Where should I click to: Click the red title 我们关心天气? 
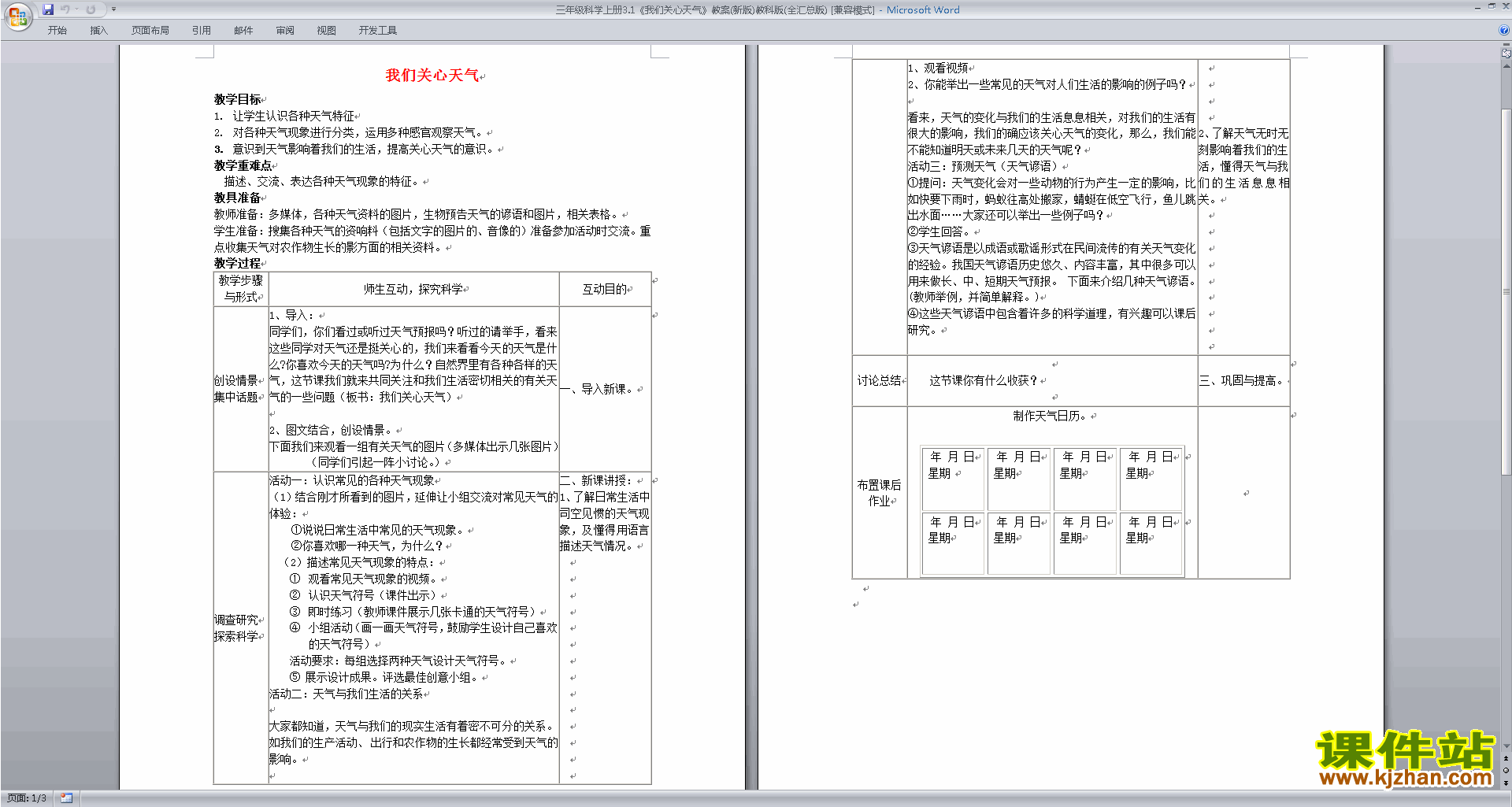tap(432, 76)
